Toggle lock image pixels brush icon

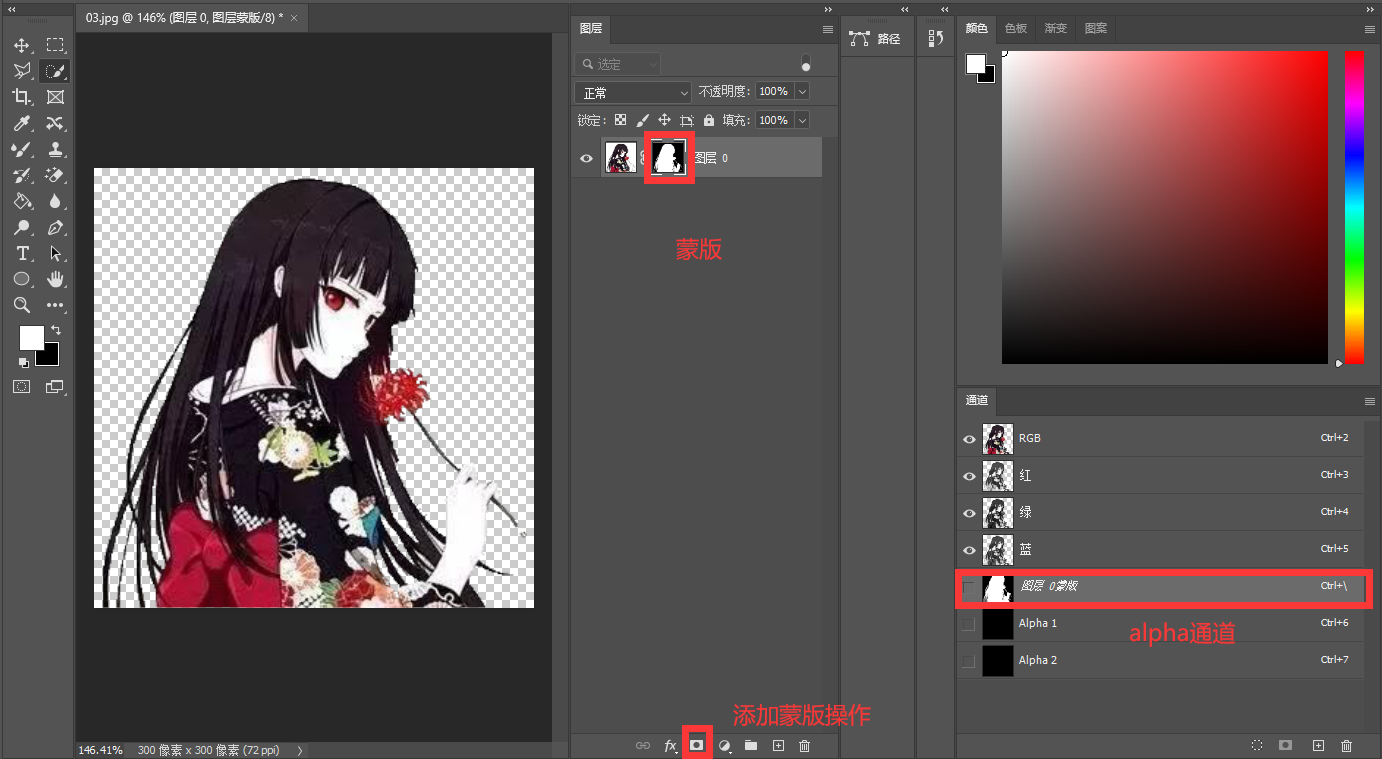coord(643,120)
